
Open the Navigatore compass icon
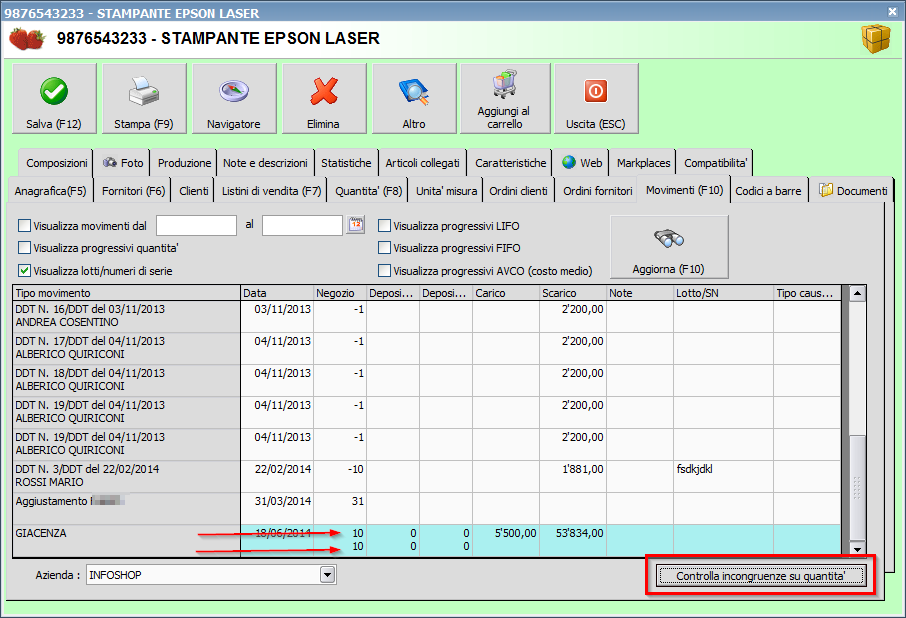[x=234, y=91]
